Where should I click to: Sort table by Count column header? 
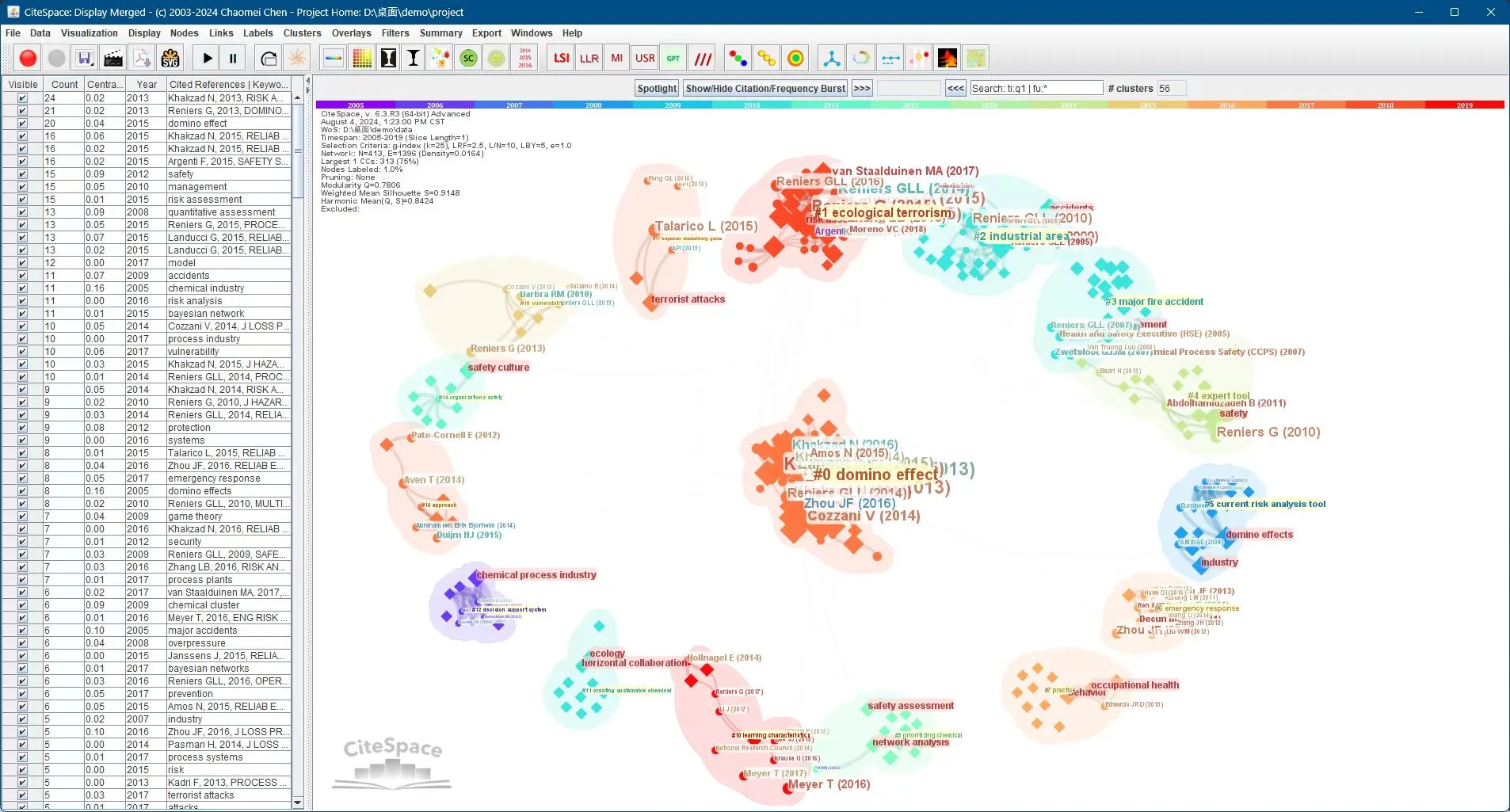pos(63,85)
